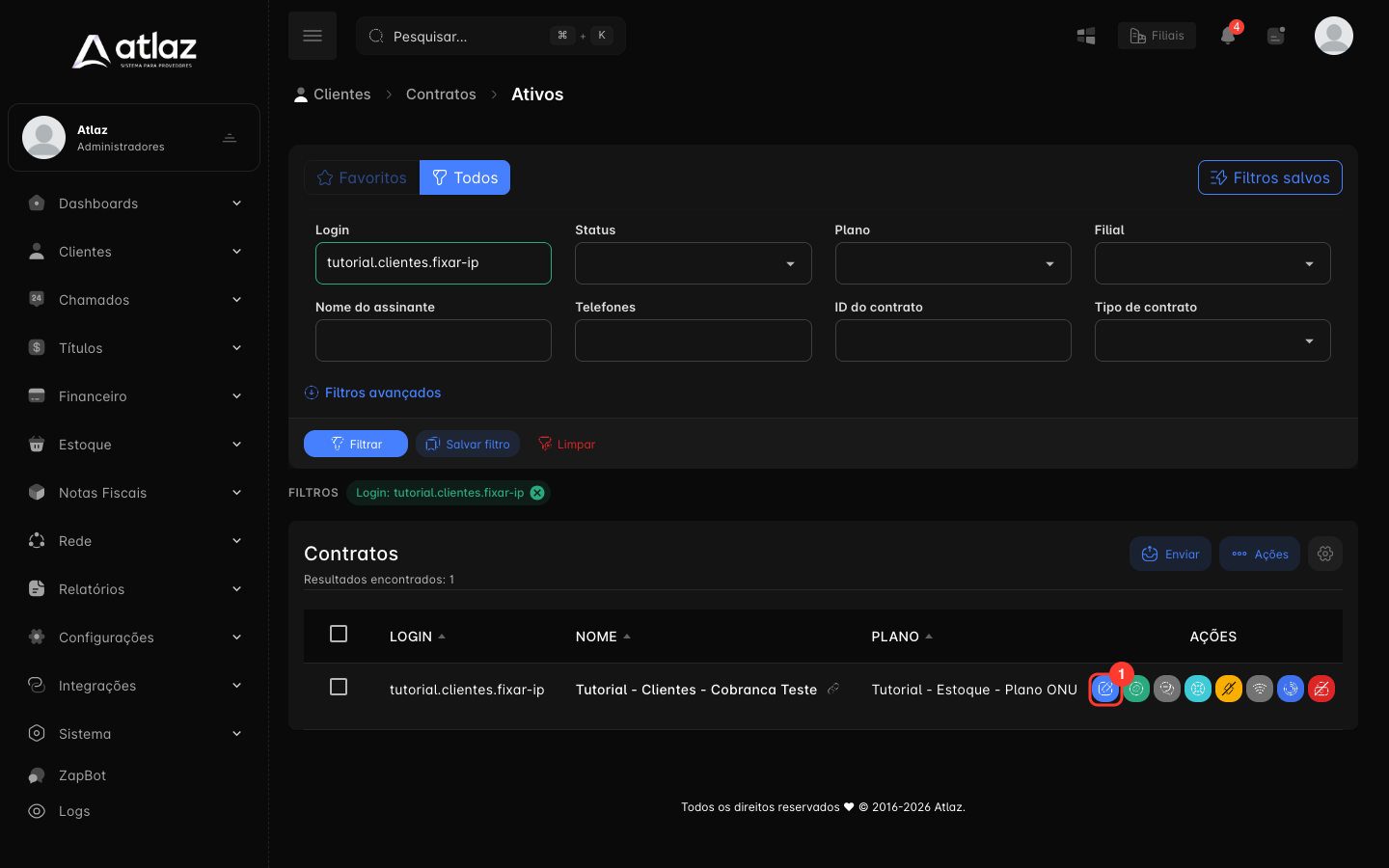The width and height of the screenshot is (1389, 868).
Task: Click the red crossed-out cancel contract icon
Action: tap(1321, 690)
